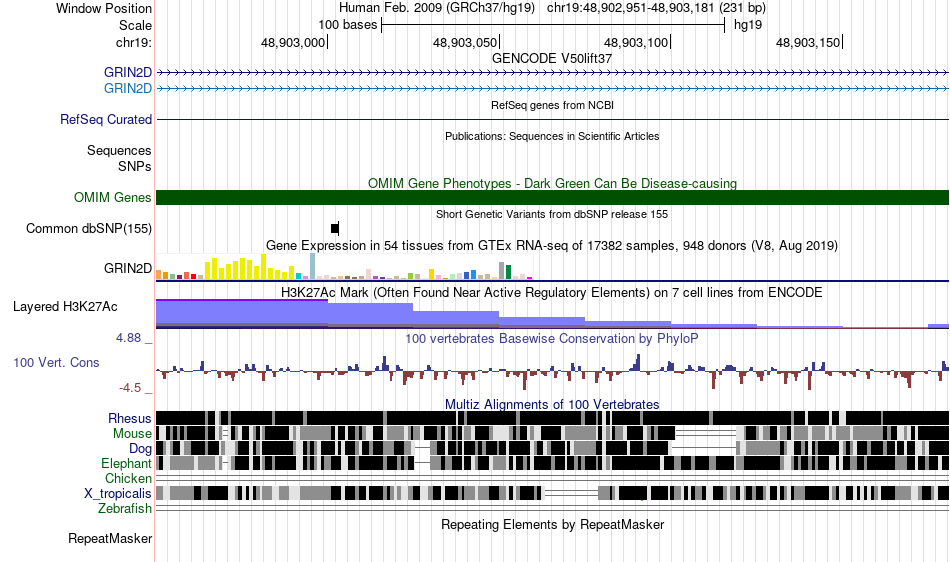Click the 48,903,050 ruler coordinate
This screenshot has width=950, height=562.
465,42
